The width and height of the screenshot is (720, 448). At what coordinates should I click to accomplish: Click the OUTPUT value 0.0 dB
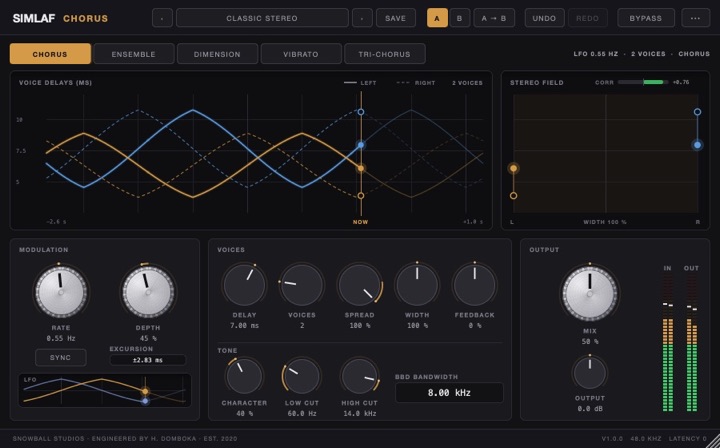(x=590, y=409)
